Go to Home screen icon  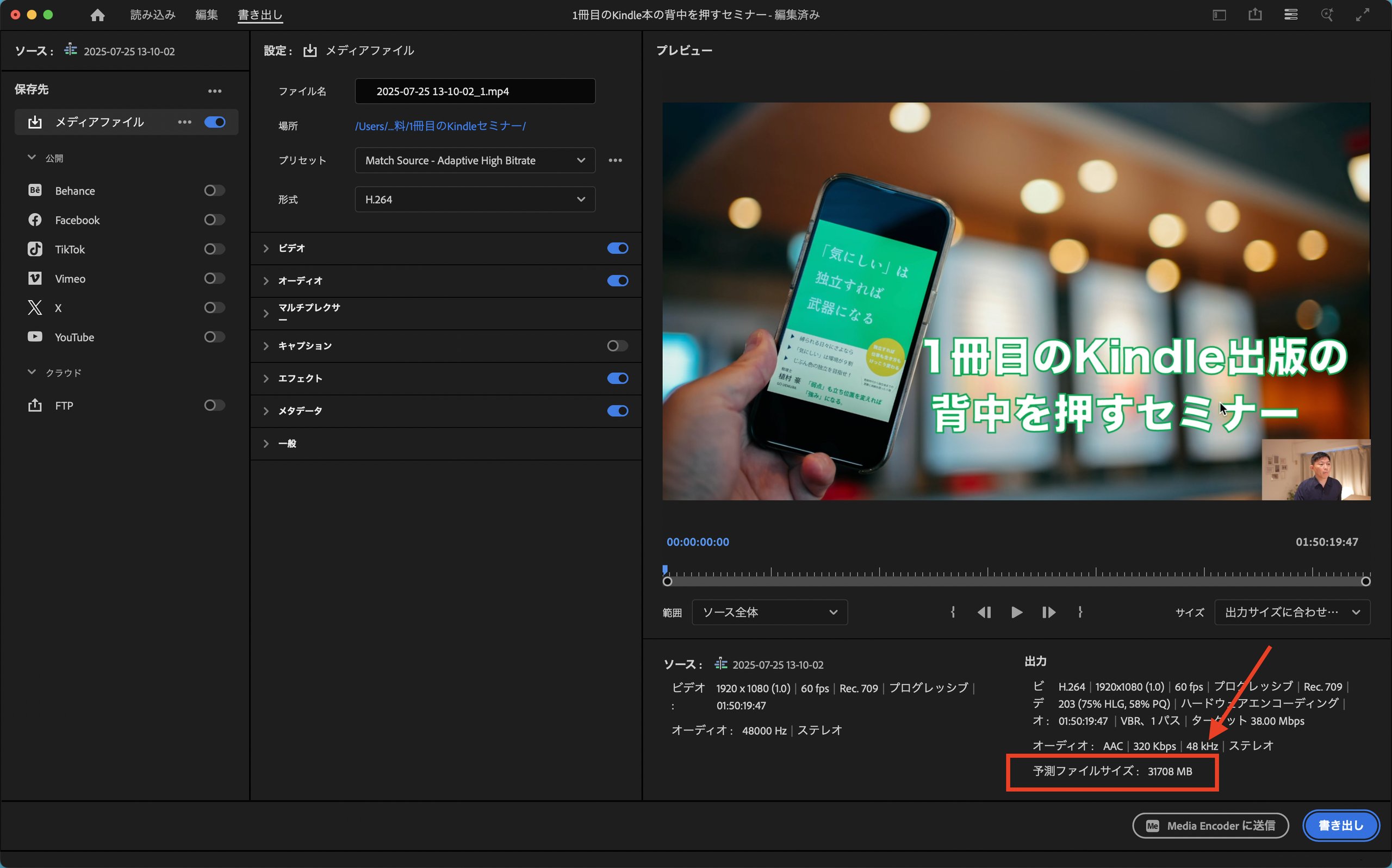(x=98, y=15)
